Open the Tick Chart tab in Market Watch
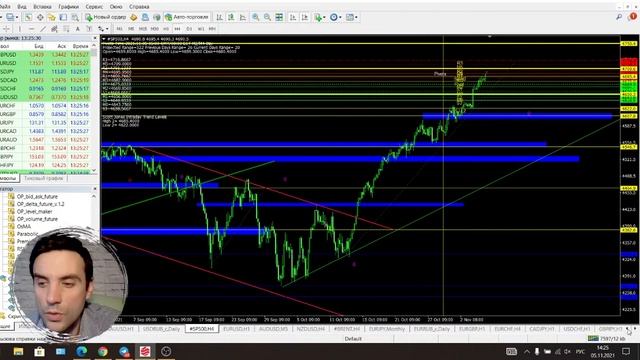This screenshot has height=360, width=640. (x=44, y=178)
